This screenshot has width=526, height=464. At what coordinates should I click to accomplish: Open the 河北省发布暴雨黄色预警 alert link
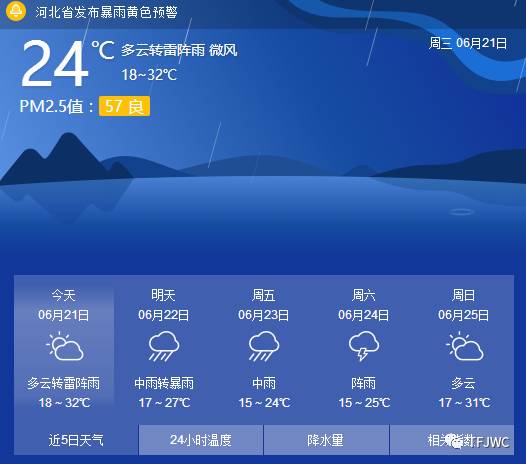click(x=106, y=12)
